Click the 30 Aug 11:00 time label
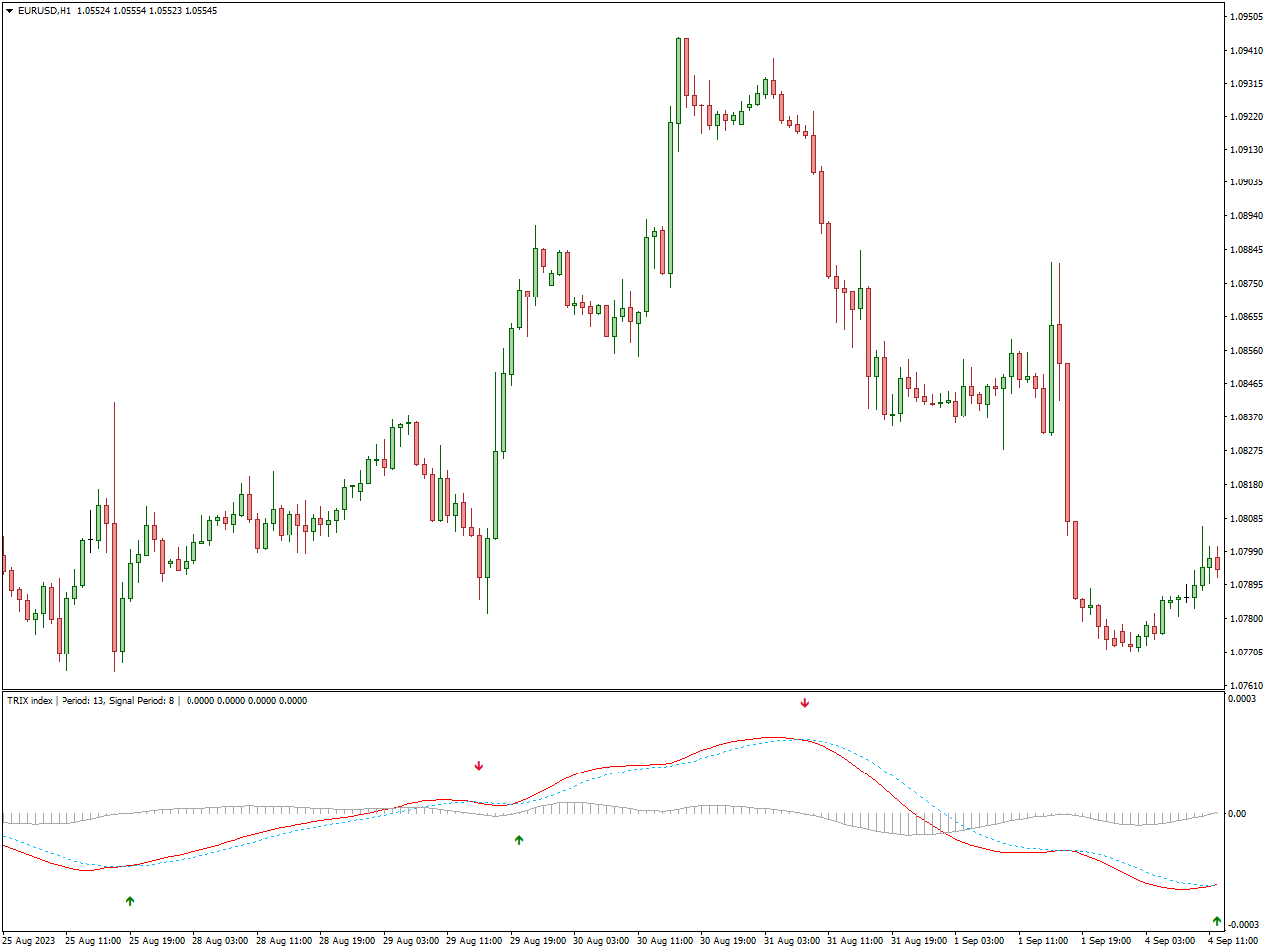This screenshot has height=952, width=1270. point(665,941)
